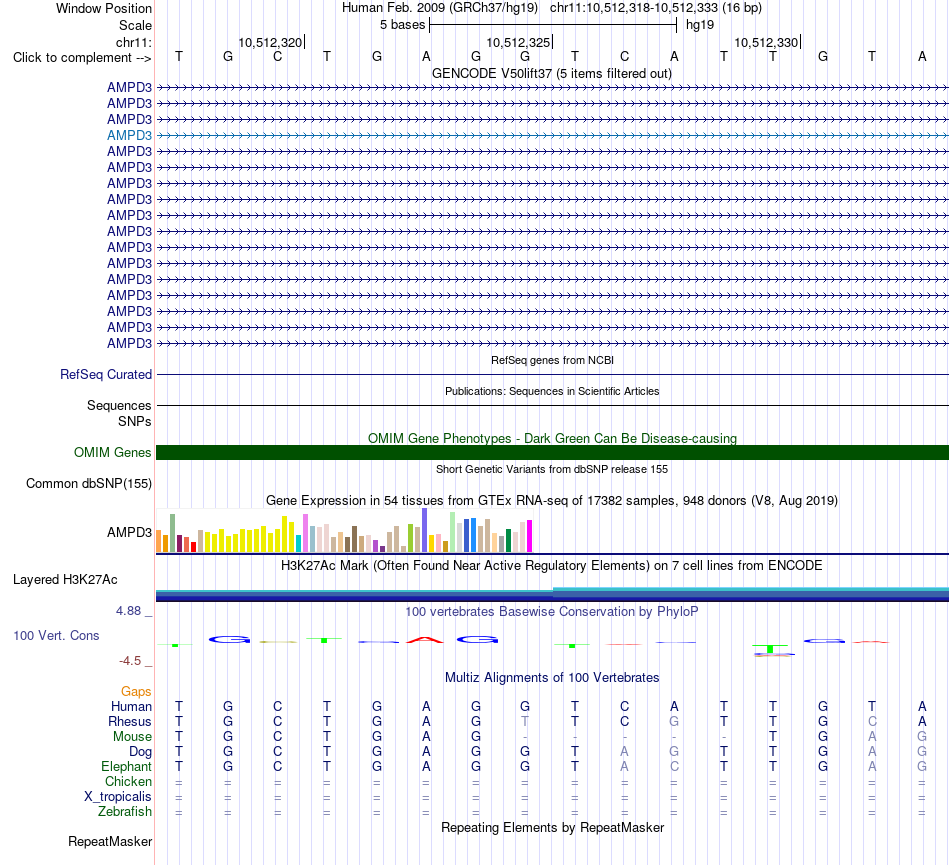950x865 pixels.
Task: Open Short Genetic Variants from dbSNP title
Action: tap(552, 469)
